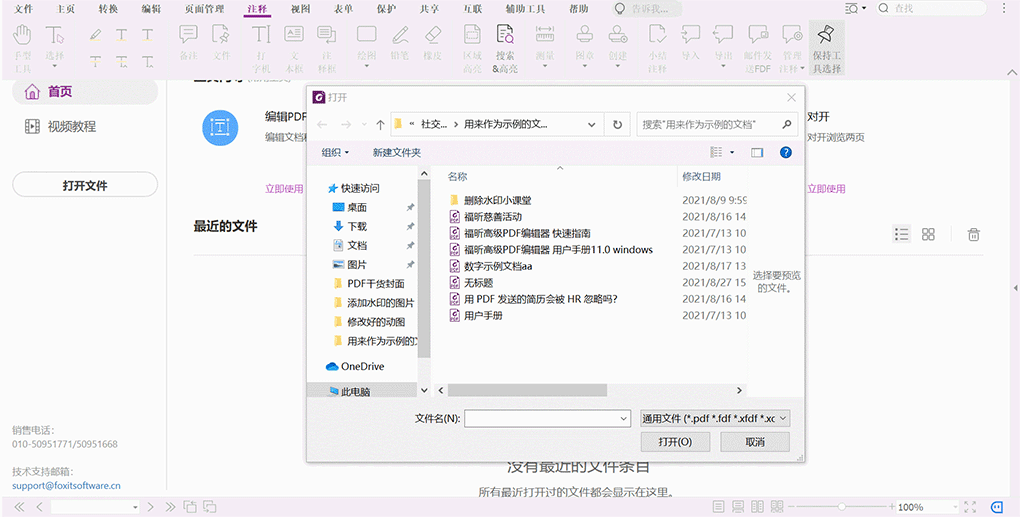Switch to the Help (帮助) tab
This screenshot has width=1020, height=517.
[x=578, y=9]
